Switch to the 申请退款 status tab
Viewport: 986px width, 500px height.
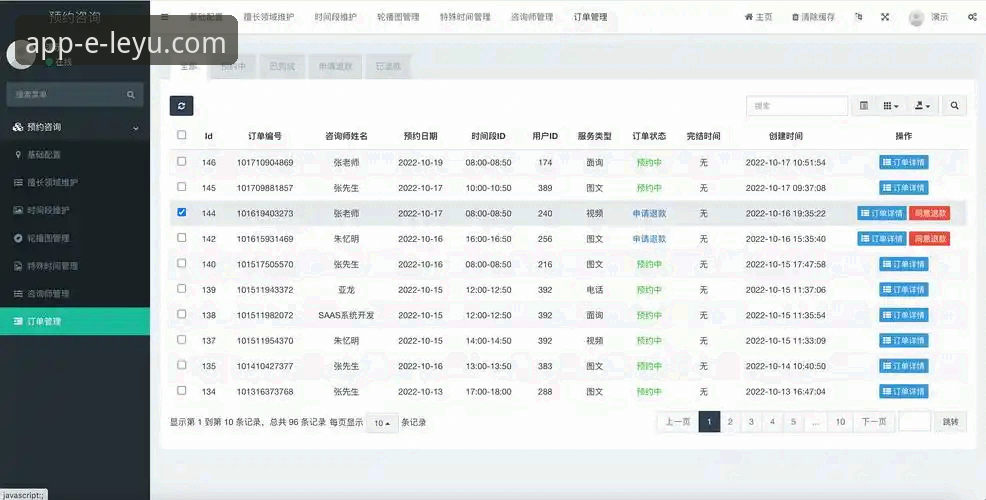pos(335,66)
